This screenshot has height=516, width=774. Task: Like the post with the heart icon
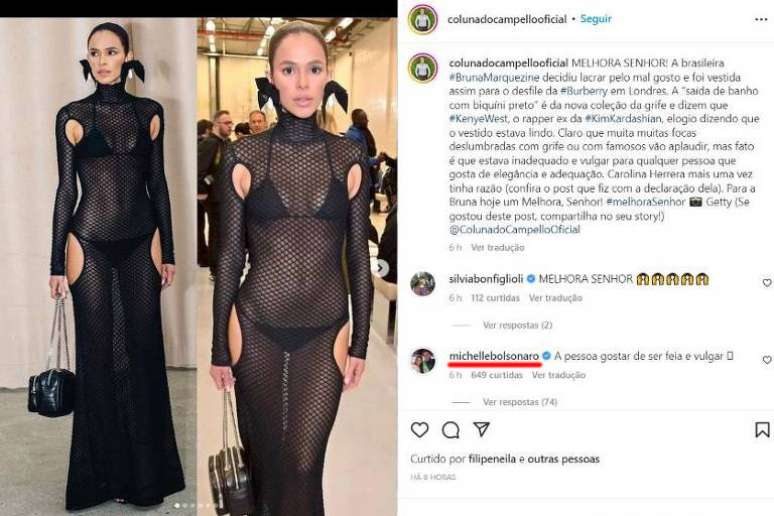click(x=420, y=430)
